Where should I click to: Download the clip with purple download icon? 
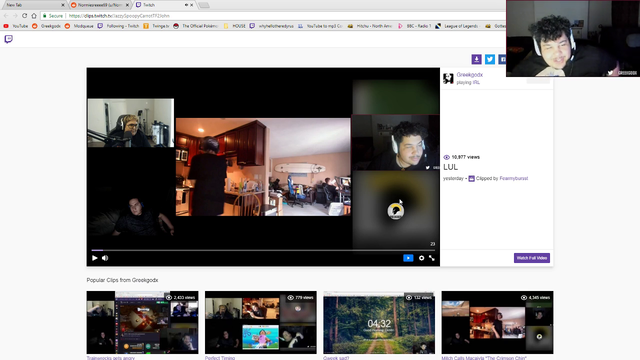click(x=476, y=59)
